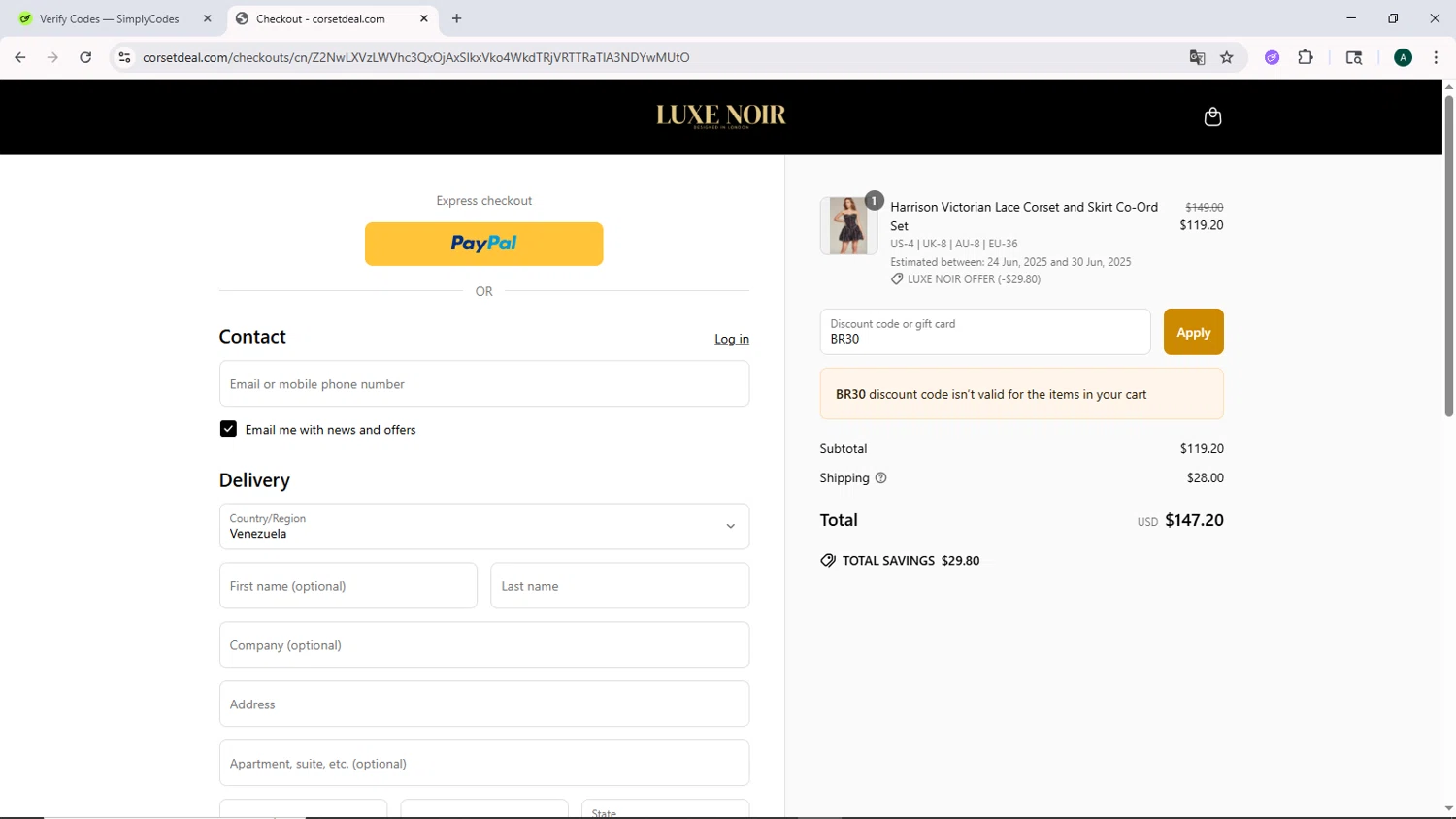Click the scrollbar down arrow
Viewport: 1456px width, 819px height.
coord(1448,807)
